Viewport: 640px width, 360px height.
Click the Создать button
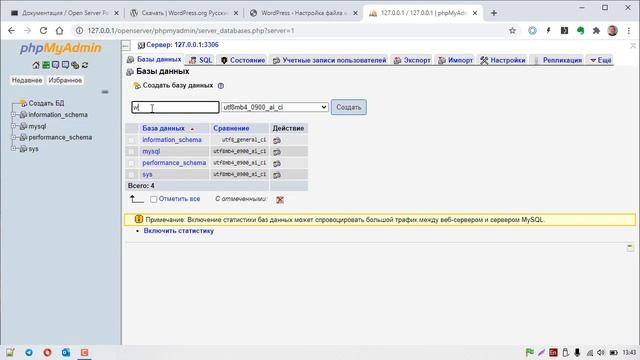coord(349,107)
